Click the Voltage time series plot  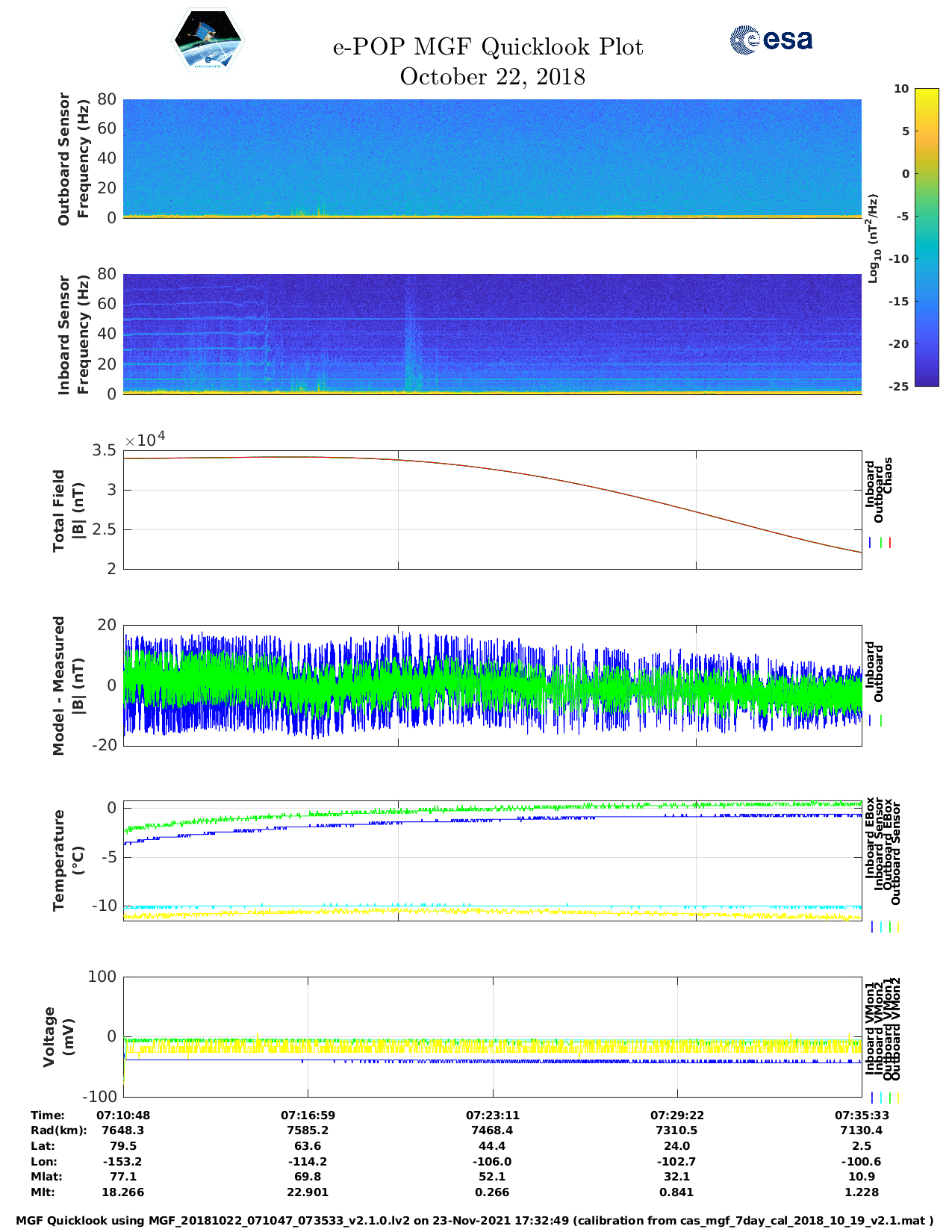[x=492, y=1036]
